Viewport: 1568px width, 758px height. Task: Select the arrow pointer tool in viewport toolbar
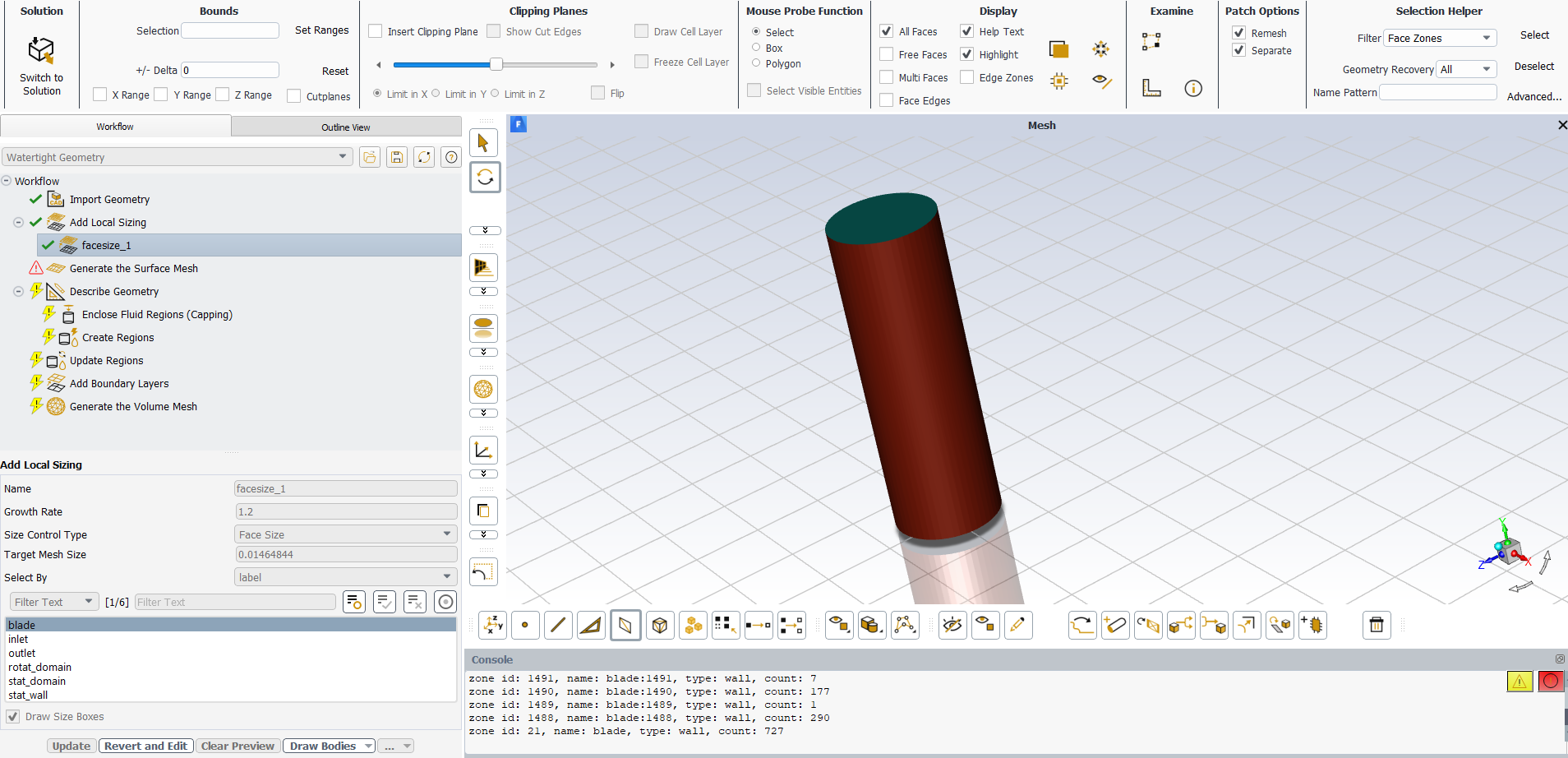click(484, 143)
